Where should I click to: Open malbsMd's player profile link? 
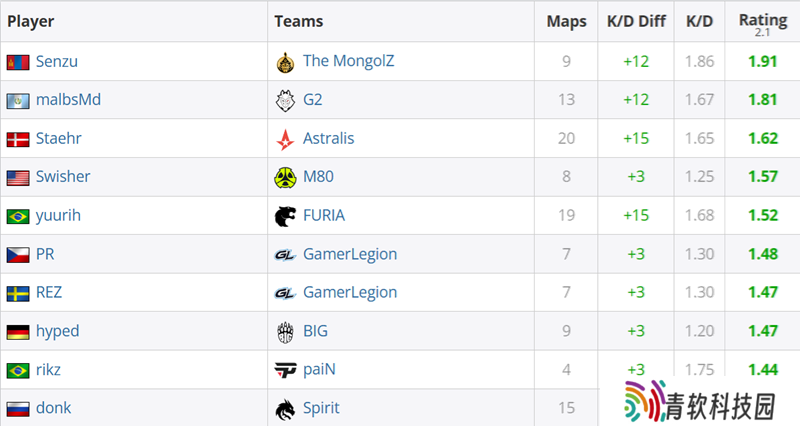coord(68,99)
